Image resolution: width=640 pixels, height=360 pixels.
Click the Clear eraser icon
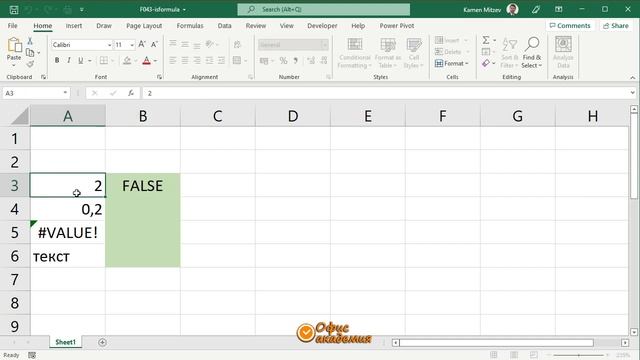coord(486,63)
